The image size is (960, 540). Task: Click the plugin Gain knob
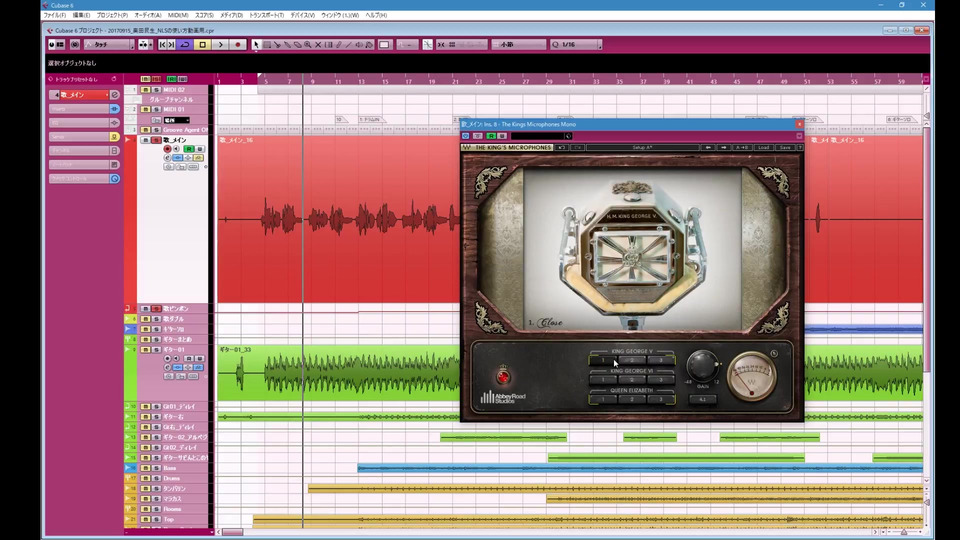point(702,366)
